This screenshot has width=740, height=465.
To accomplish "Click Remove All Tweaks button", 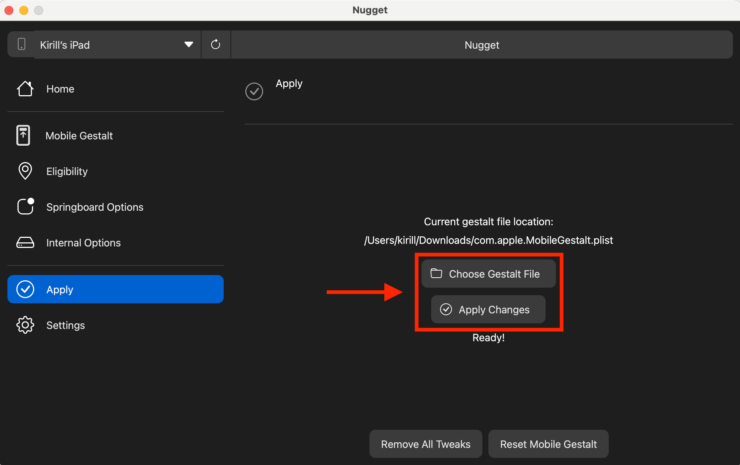I will coord(426,444).
